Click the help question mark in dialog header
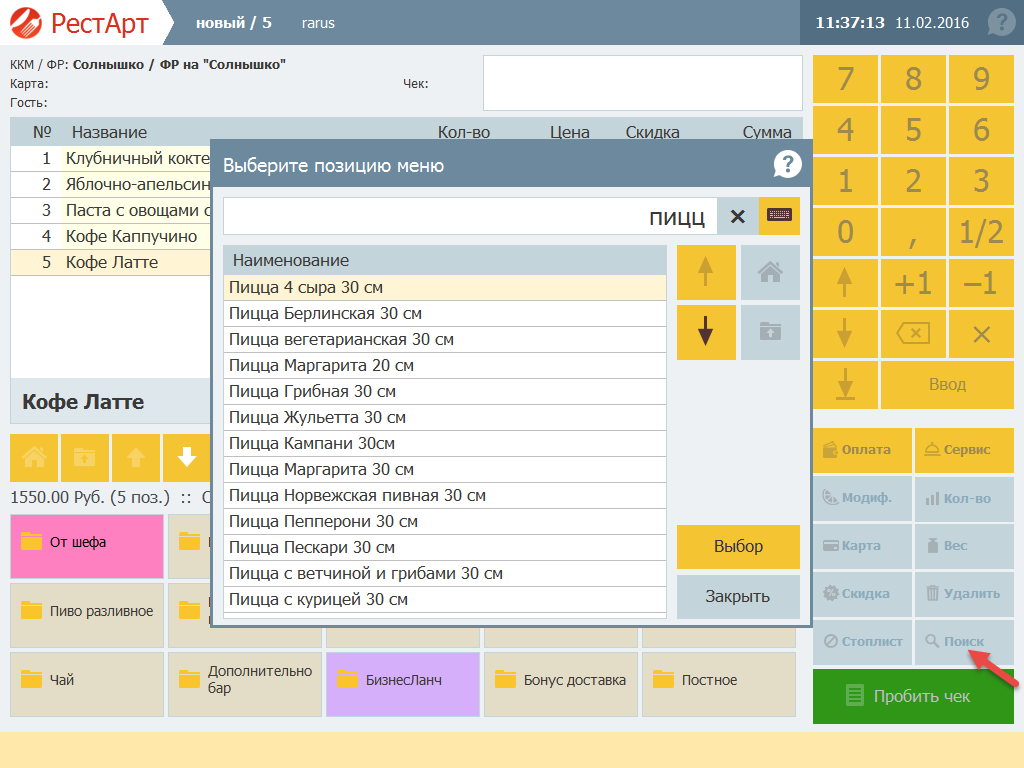 [x=787, y=165]
